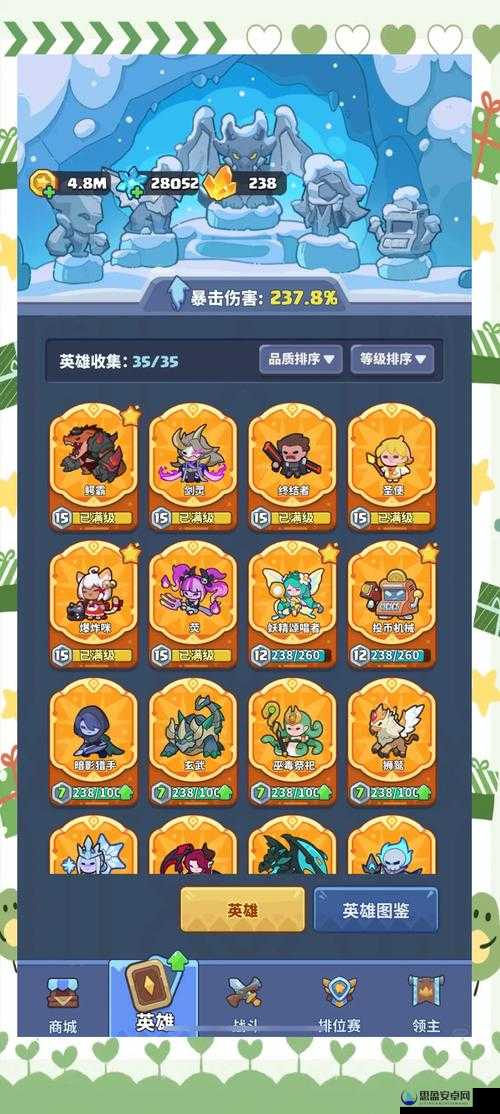Screen dimensions: 500x1114
Task: Tap 玄武 upgrade progress bar
Action: coord(192,792)
